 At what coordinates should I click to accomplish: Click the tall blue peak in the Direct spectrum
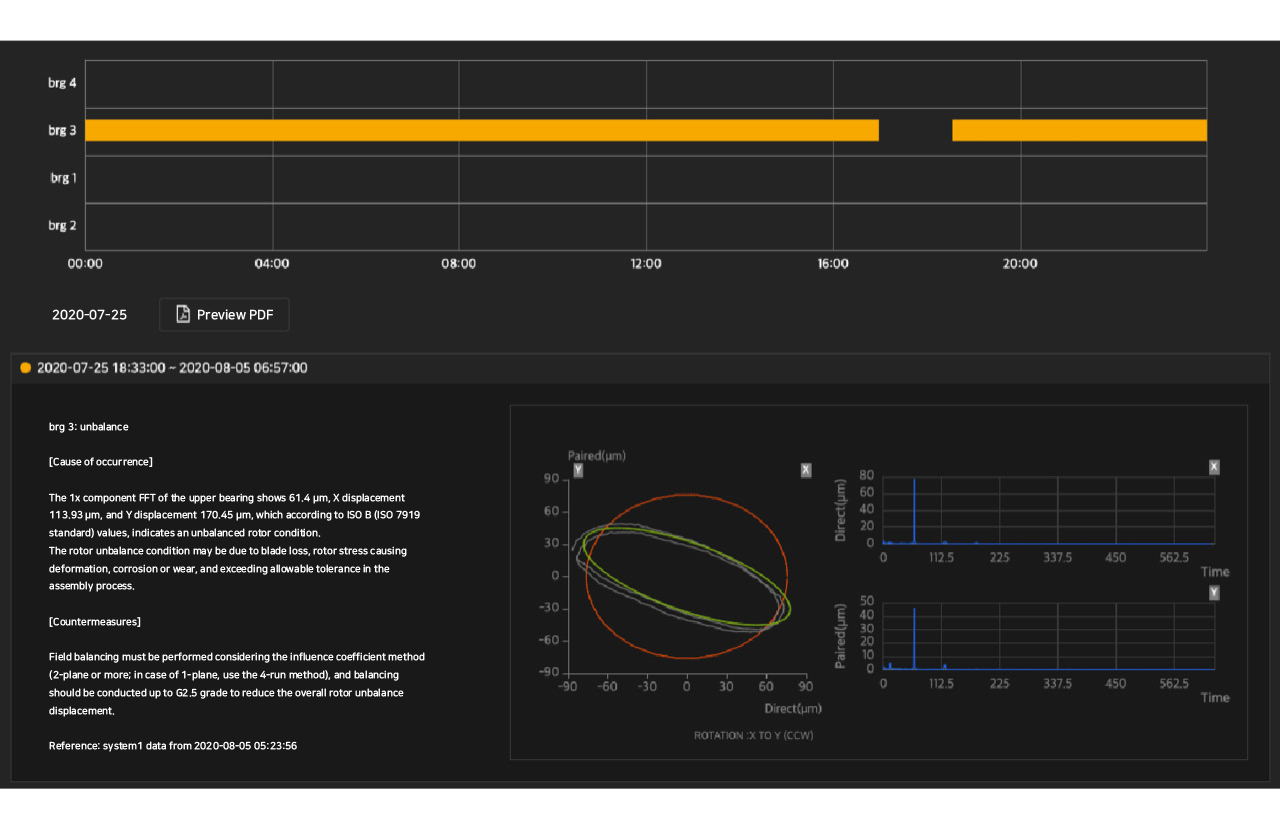914,511
